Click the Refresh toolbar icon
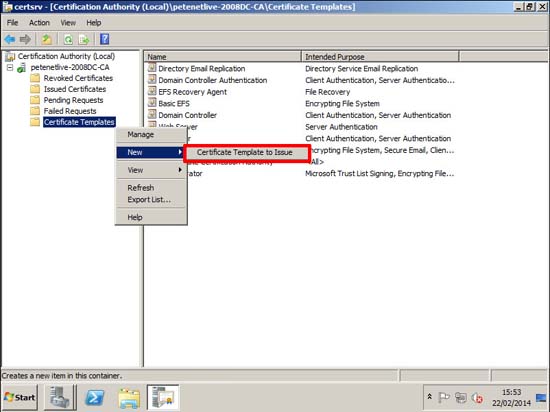The image size is (550, 412). 68,39
